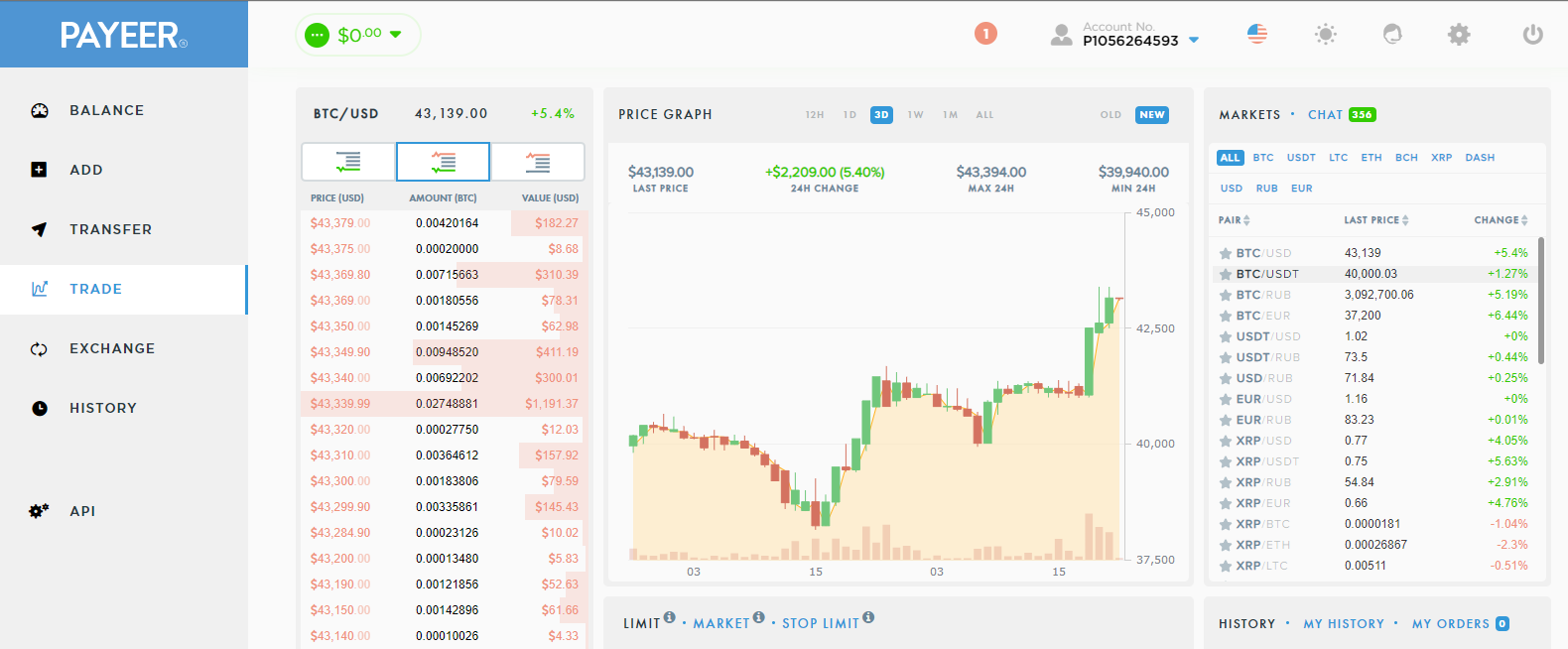Open the Exchange section

(x=111, y=348)
